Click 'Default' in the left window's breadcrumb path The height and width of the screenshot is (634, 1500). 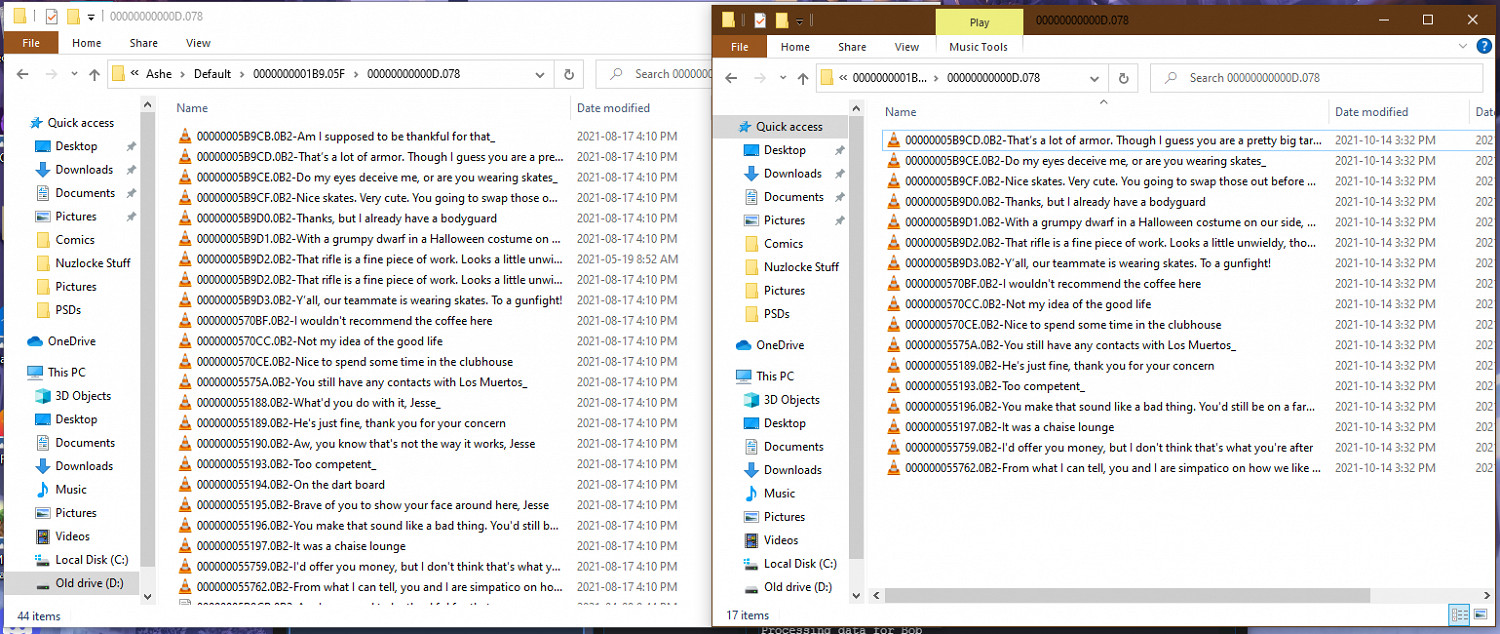212,74
